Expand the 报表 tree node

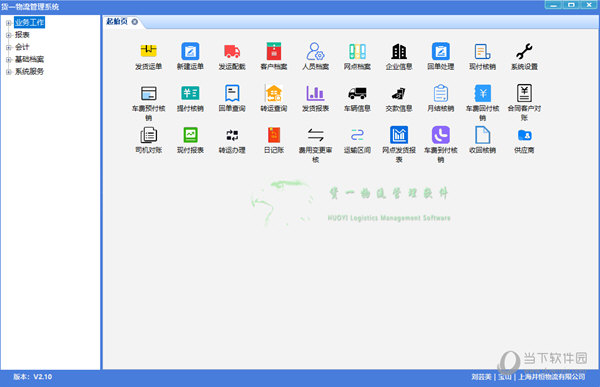(x=8, y=35)
